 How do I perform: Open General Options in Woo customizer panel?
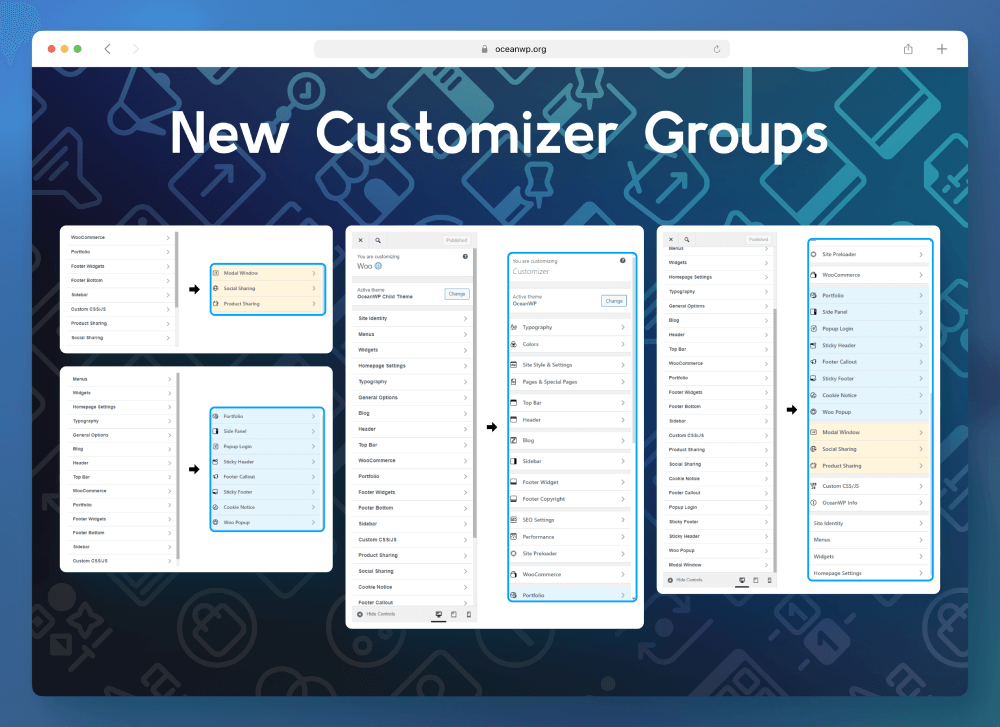(x=413, y=397)
